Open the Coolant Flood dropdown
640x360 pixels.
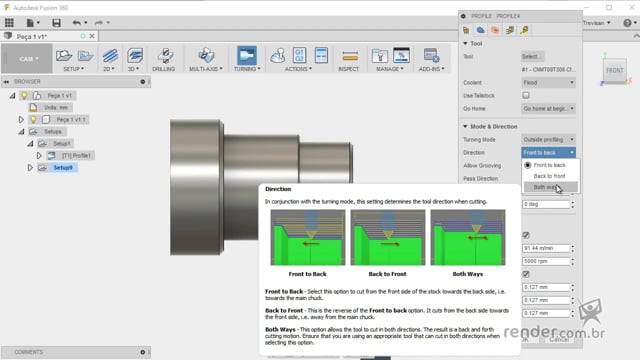point(549,82)
